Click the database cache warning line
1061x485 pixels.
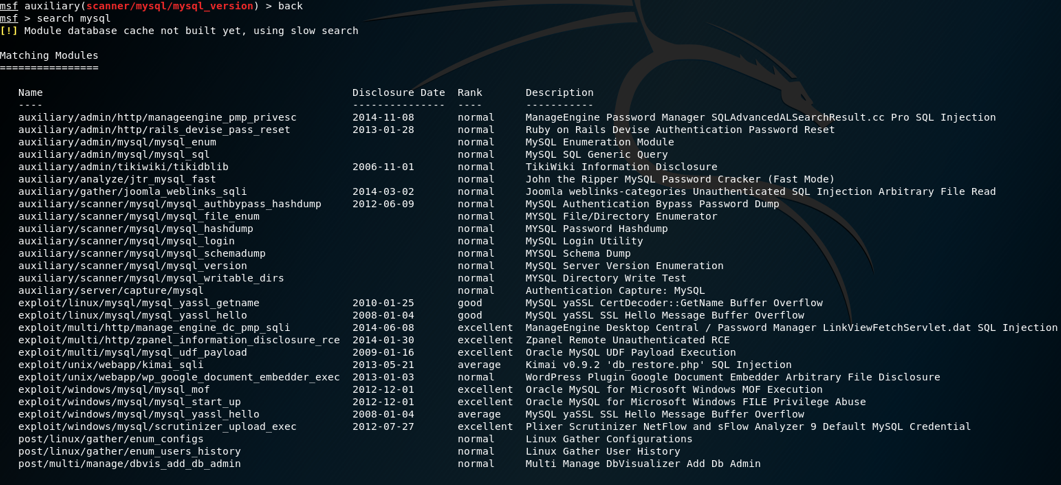pyautogui.click(x=179, y=31)
